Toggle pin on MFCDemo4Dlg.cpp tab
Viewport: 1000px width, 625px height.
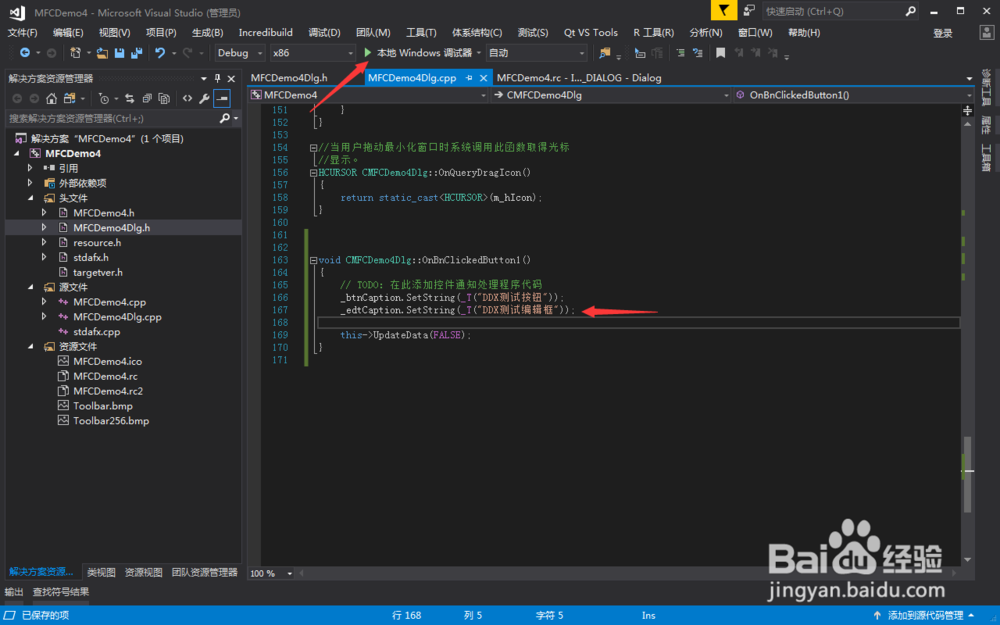click(x=469, y=78)
